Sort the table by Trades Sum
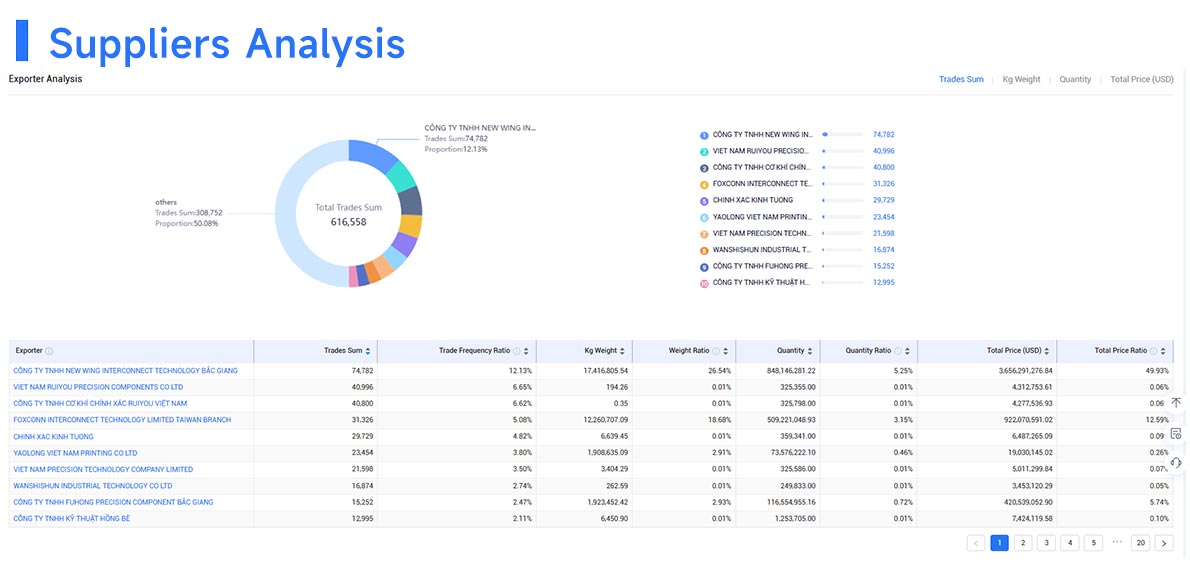Viewport: 1190px width, 565px height. coord(368,351)
